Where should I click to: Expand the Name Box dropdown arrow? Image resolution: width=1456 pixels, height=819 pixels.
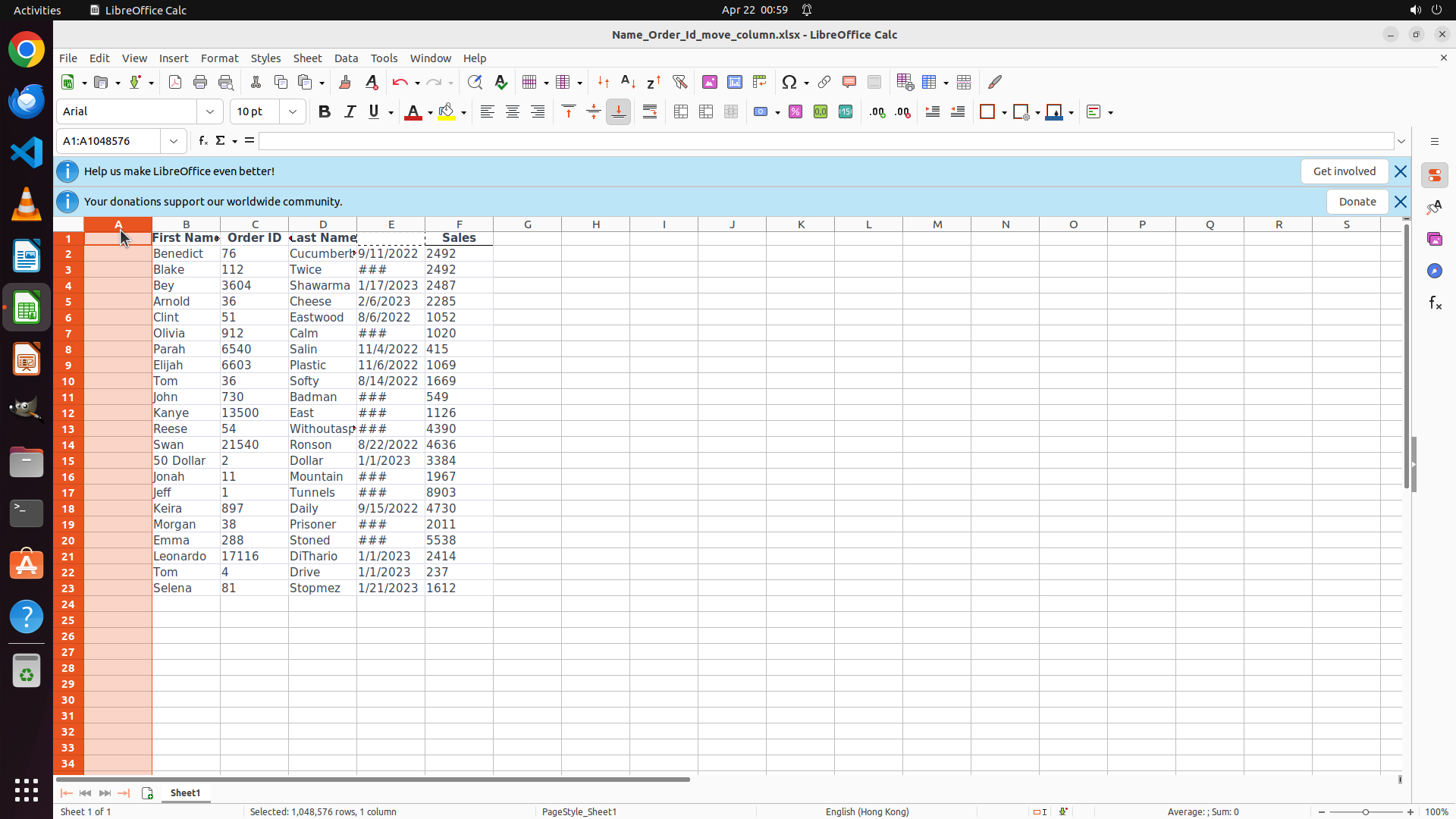pos(174,141)
